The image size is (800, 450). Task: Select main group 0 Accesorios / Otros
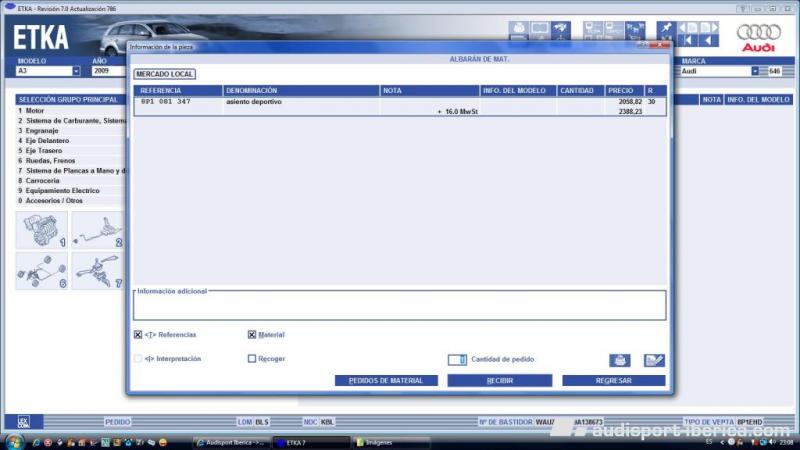pyautogui.click(x=71, y=201)
